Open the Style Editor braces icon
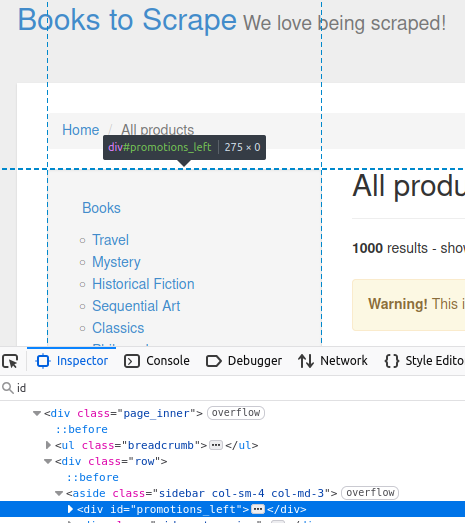 pyautogui.click(x=392, y=361)
